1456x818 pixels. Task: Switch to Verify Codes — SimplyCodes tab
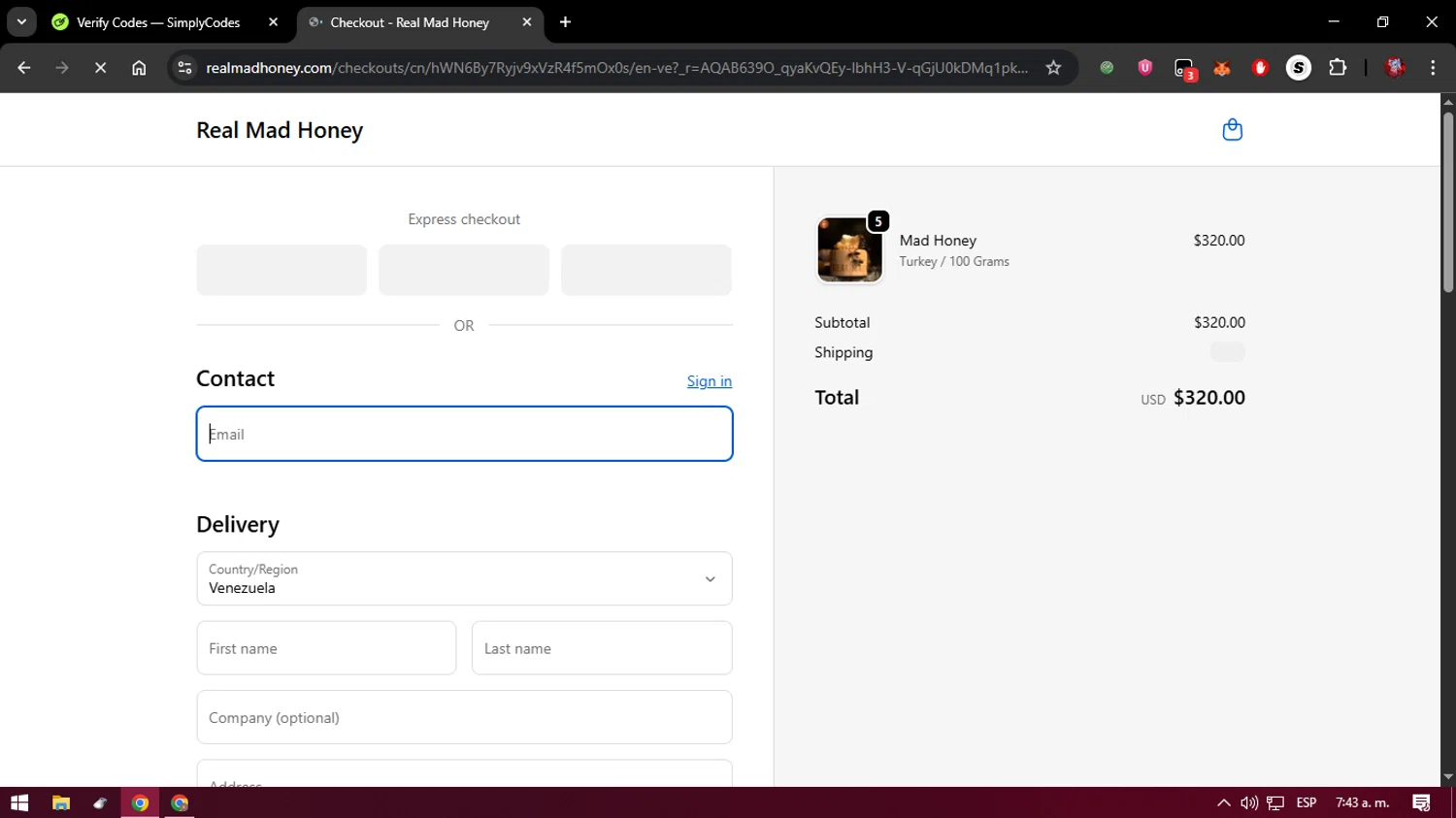tap(158, 22)
